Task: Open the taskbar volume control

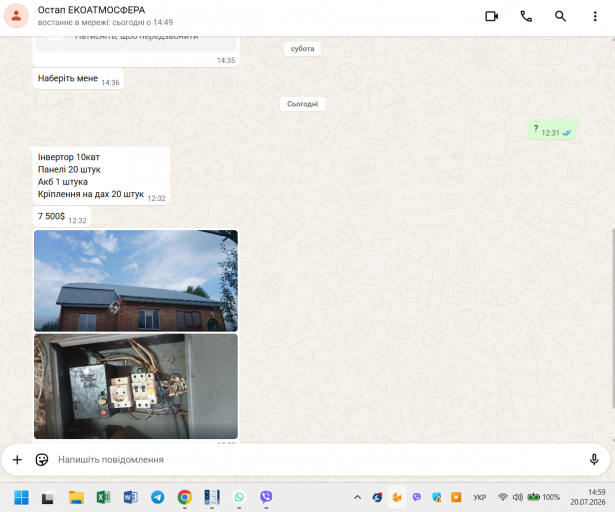Action: click(518, 497)
